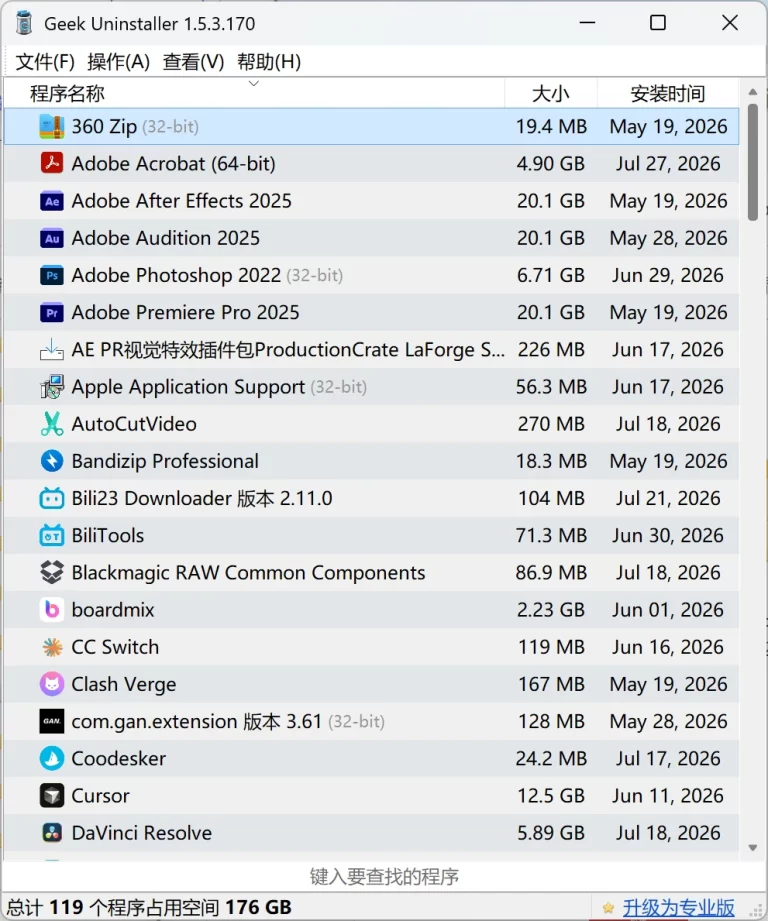Click the 56.3 MB size of Apple Application Support
The height and width of the screenshot is (921, 768).
click(x=551, y=386)
